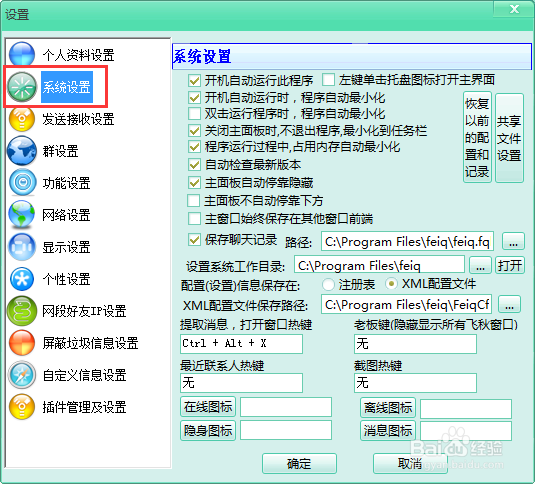Click the 系统设置 green sparkle icon

22,87
